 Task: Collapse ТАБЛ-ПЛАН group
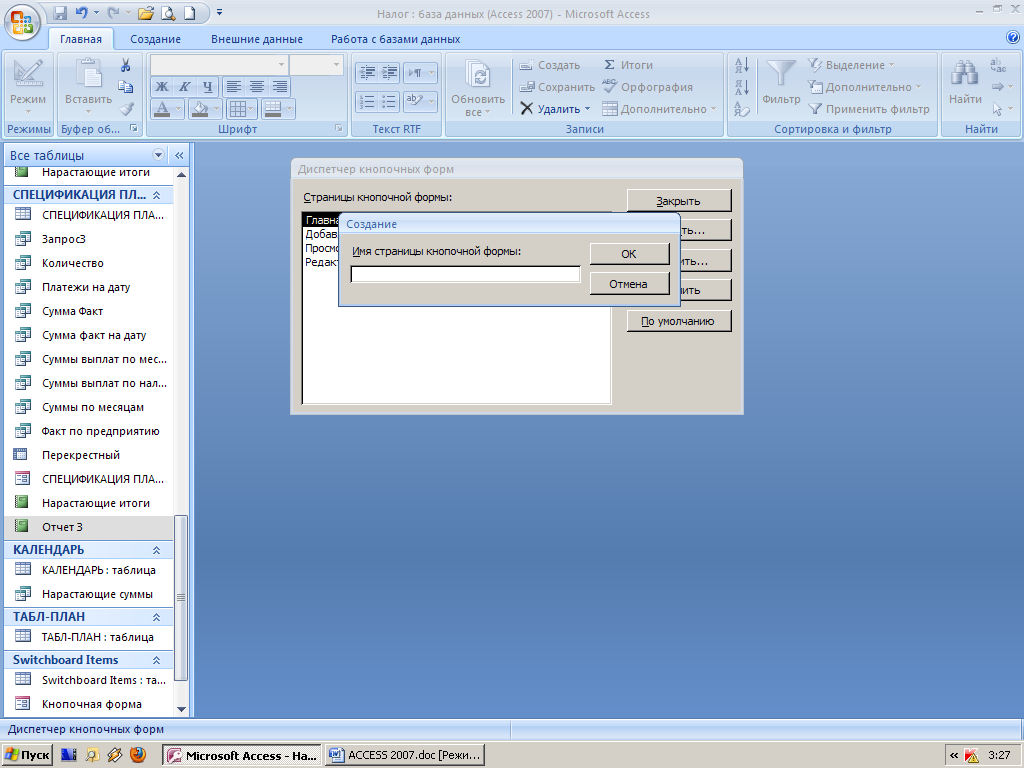pos(157,616)
